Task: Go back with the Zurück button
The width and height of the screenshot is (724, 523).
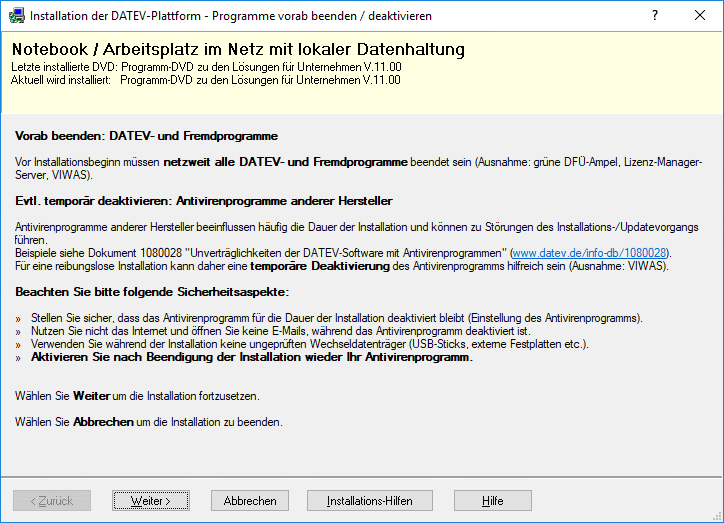Action: point(52,500)
